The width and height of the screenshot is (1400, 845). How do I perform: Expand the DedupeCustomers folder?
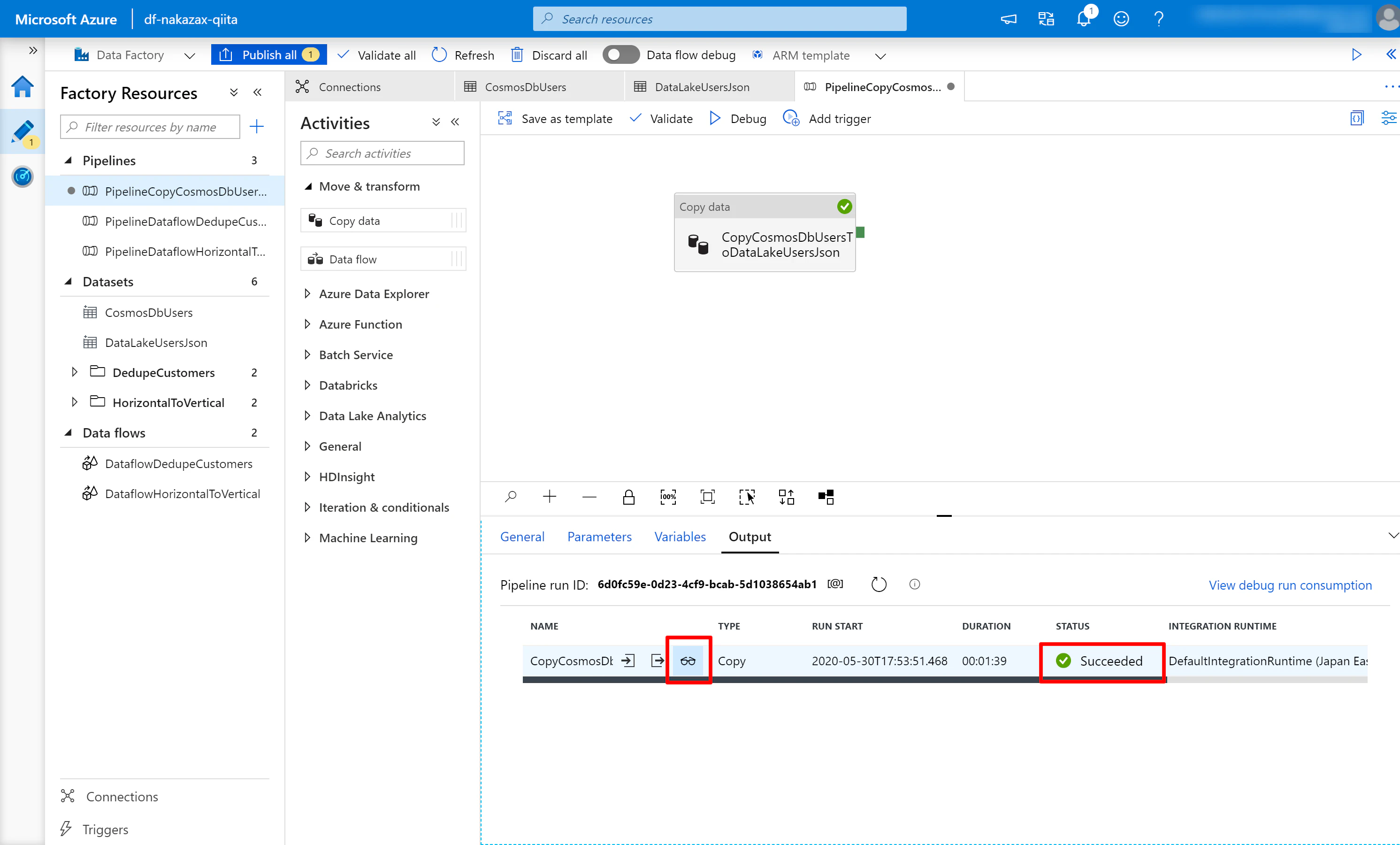(75, 372)
